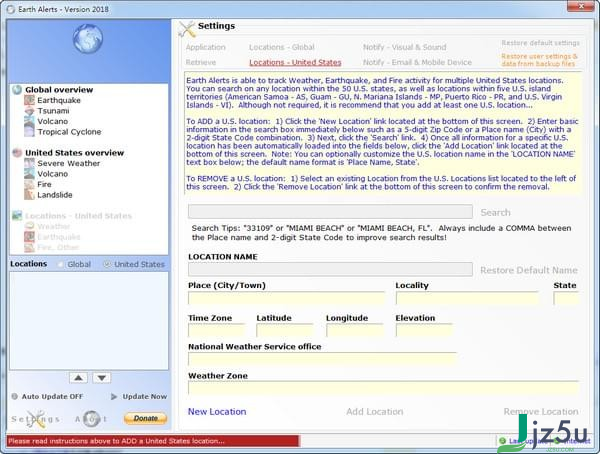Click the Latitude field
The width and height of the screenshot is (600, 454).
(x=285, y=330)
